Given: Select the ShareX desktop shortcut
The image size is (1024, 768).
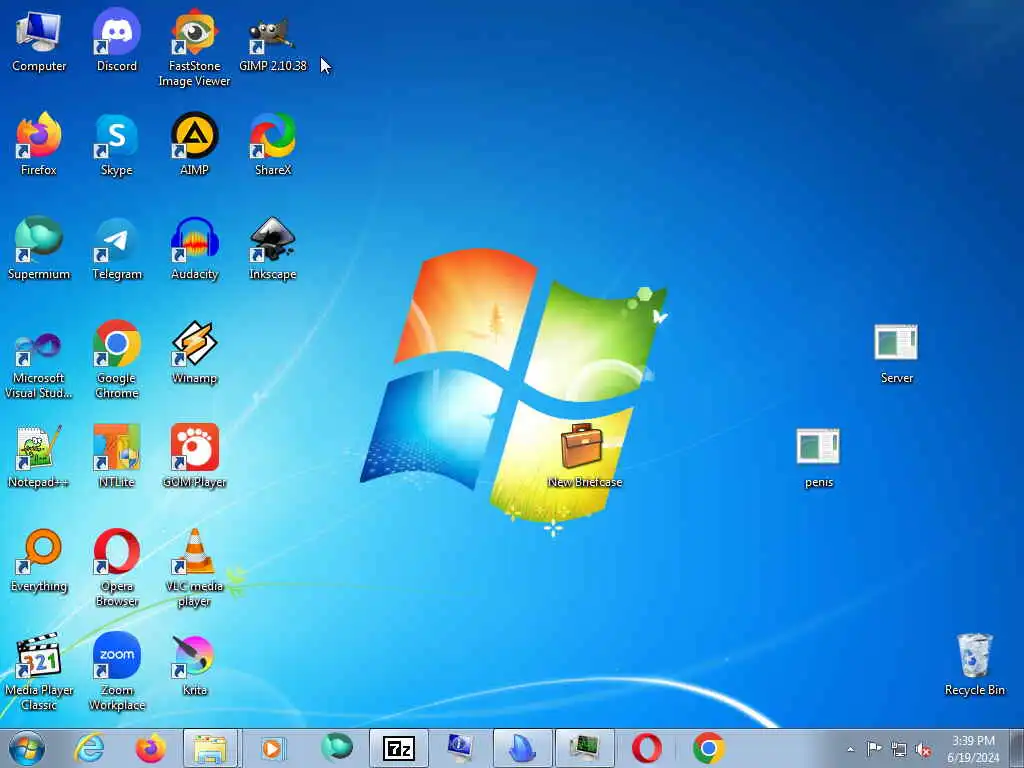Looking at the screenshot, I should (272, 144).
